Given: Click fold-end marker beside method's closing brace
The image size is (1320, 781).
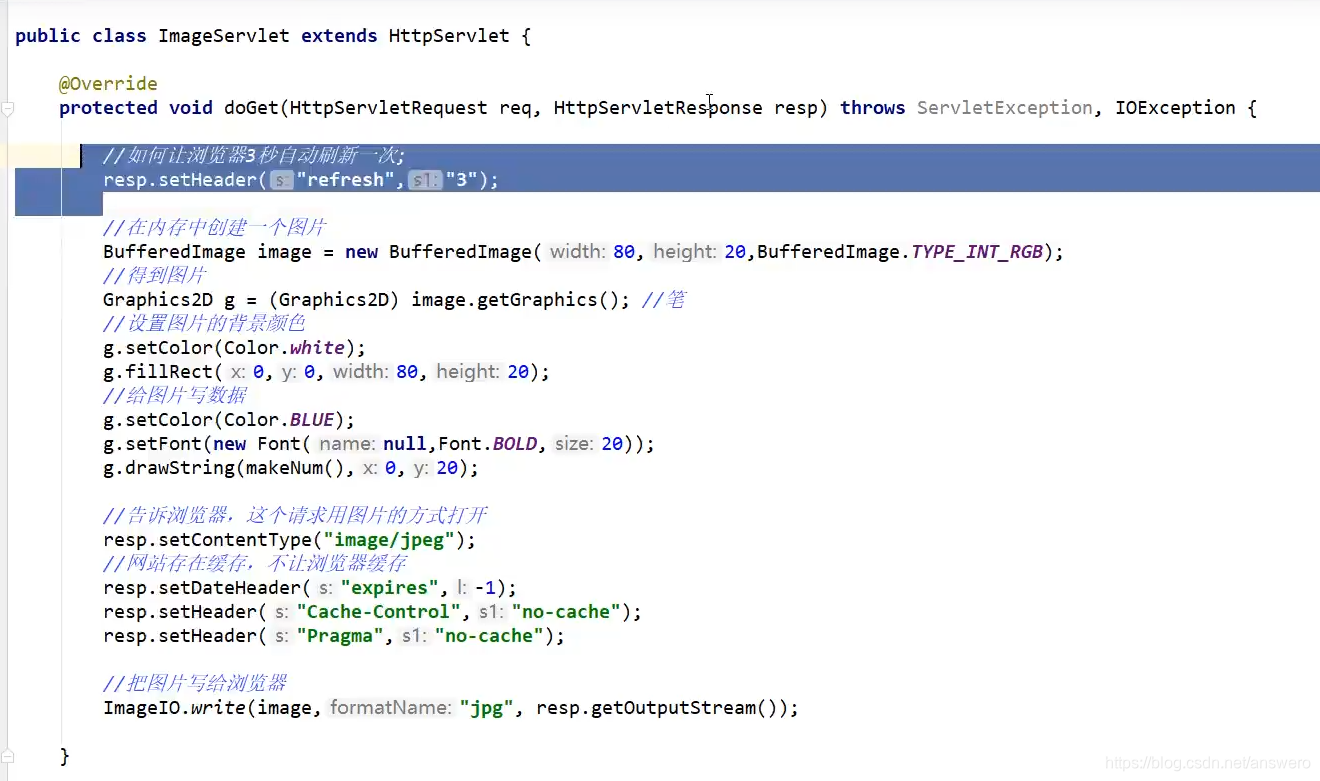Looking at the screenshot, I should click(7, 755).
